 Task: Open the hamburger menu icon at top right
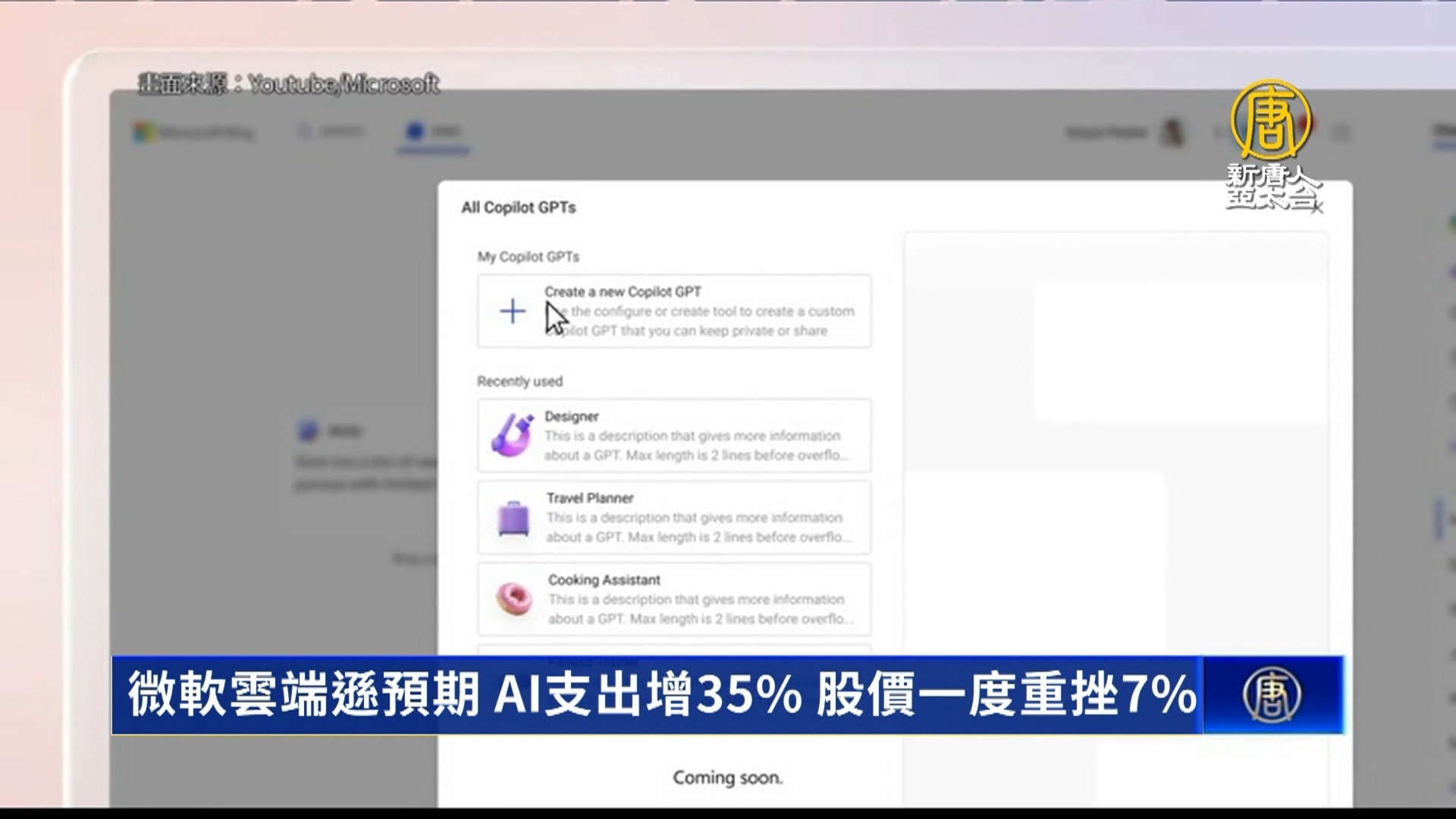point(1341,133)
